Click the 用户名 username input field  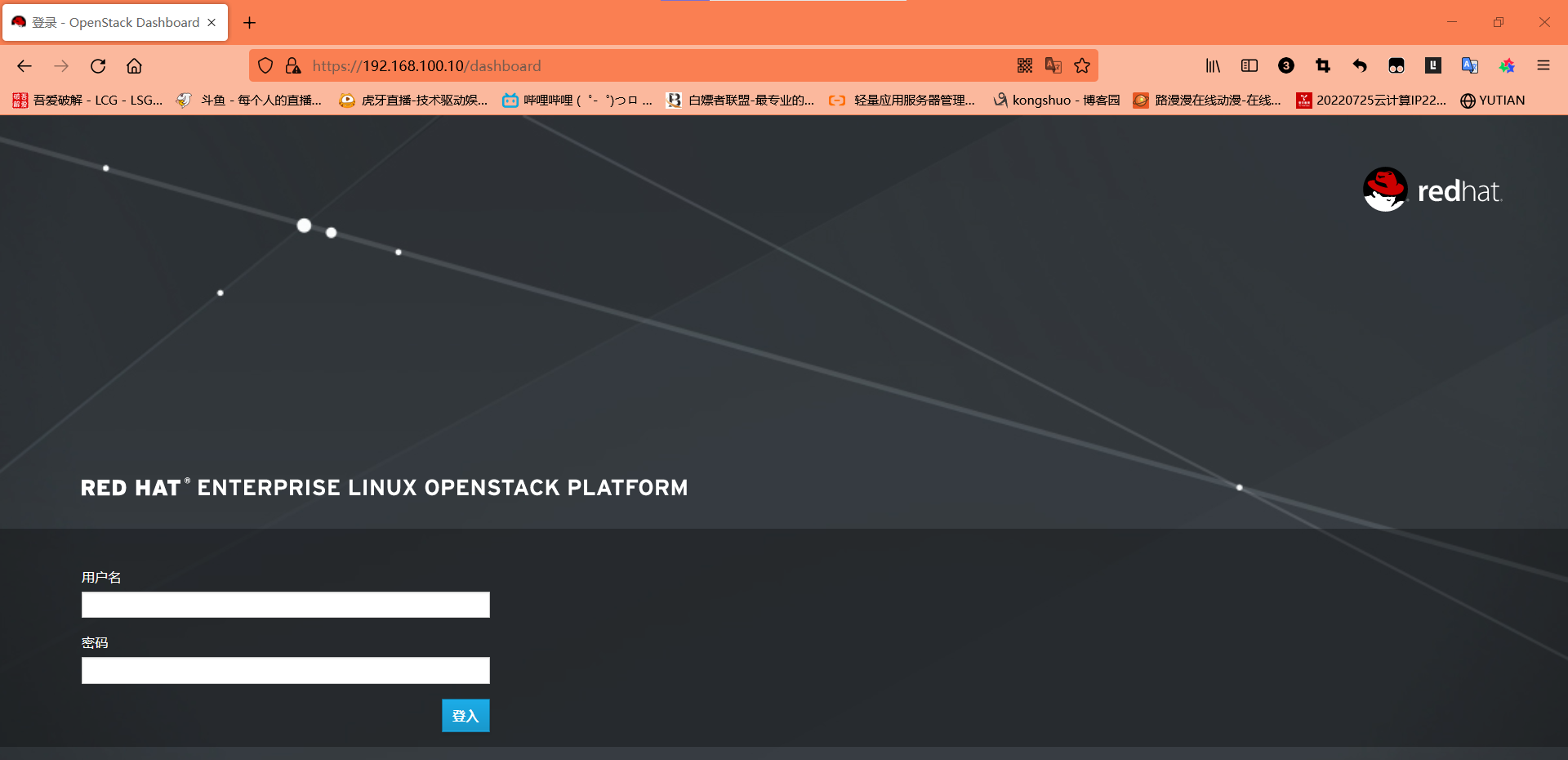(x=286, y=605)
